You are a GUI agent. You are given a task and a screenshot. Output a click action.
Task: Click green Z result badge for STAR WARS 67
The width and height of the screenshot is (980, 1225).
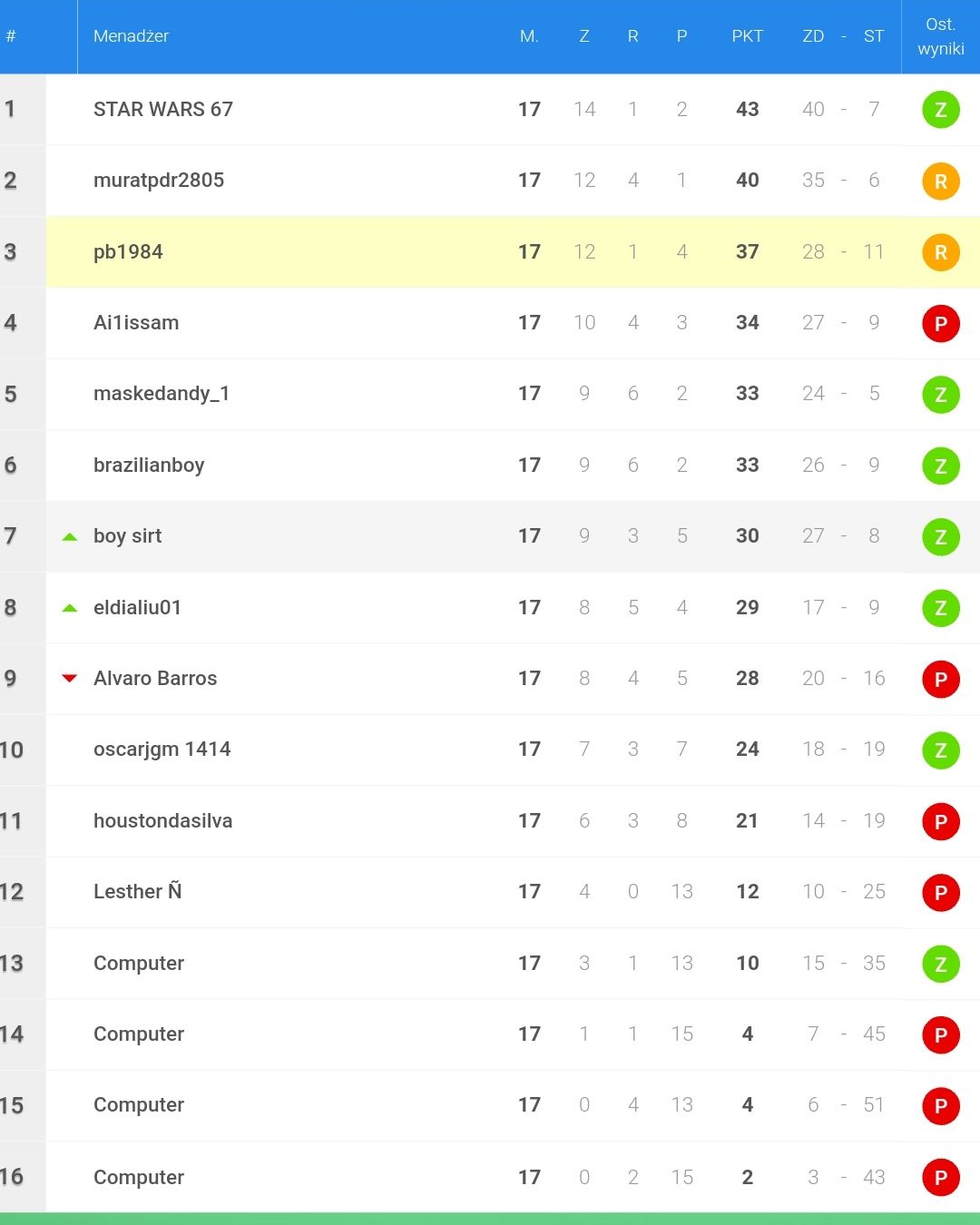pyautogui.click(x=941, y=110)
